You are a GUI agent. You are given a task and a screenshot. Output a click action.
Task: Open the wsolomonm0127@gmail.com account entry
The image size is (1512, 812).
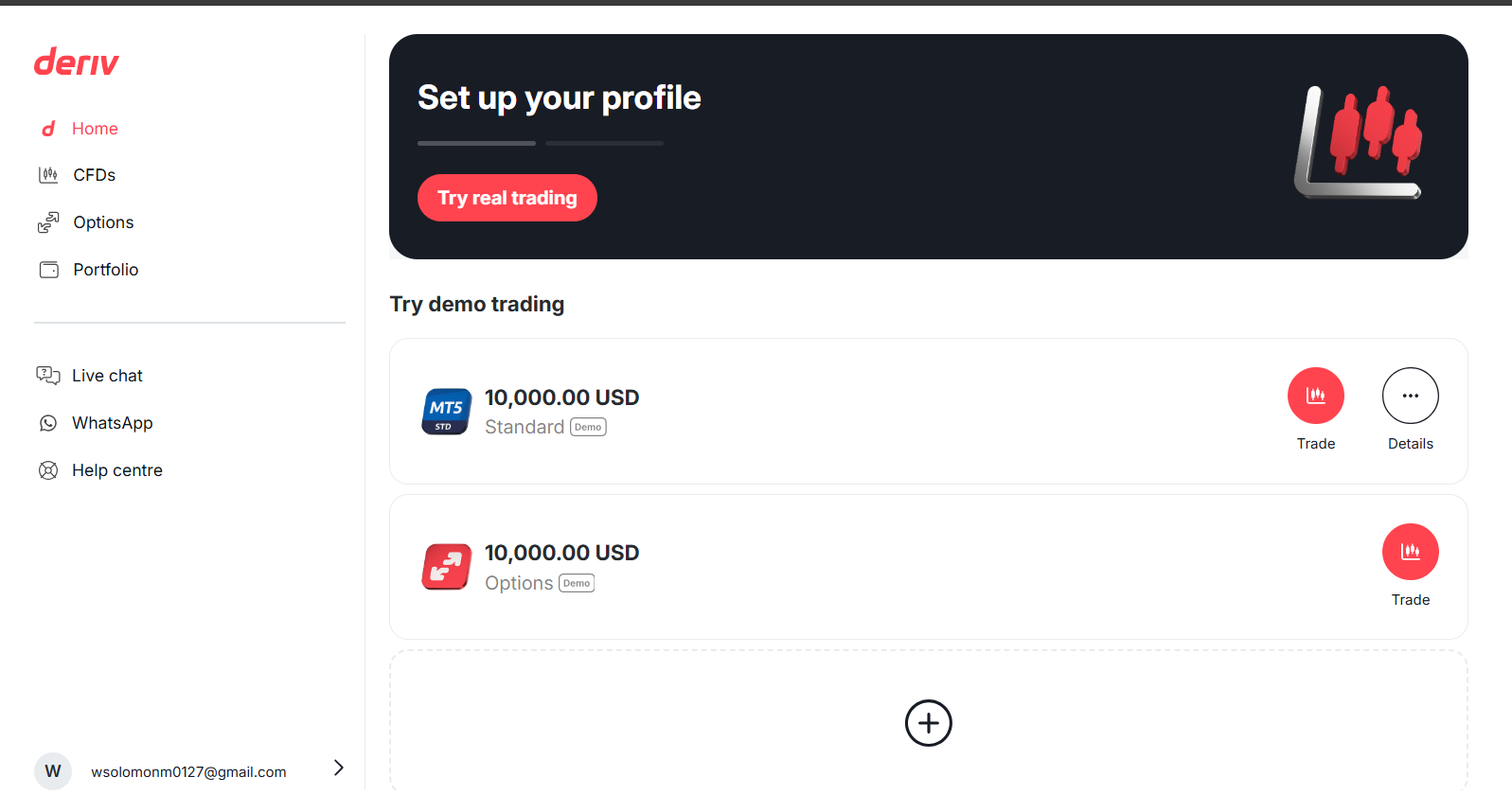[x=189, y=771]
